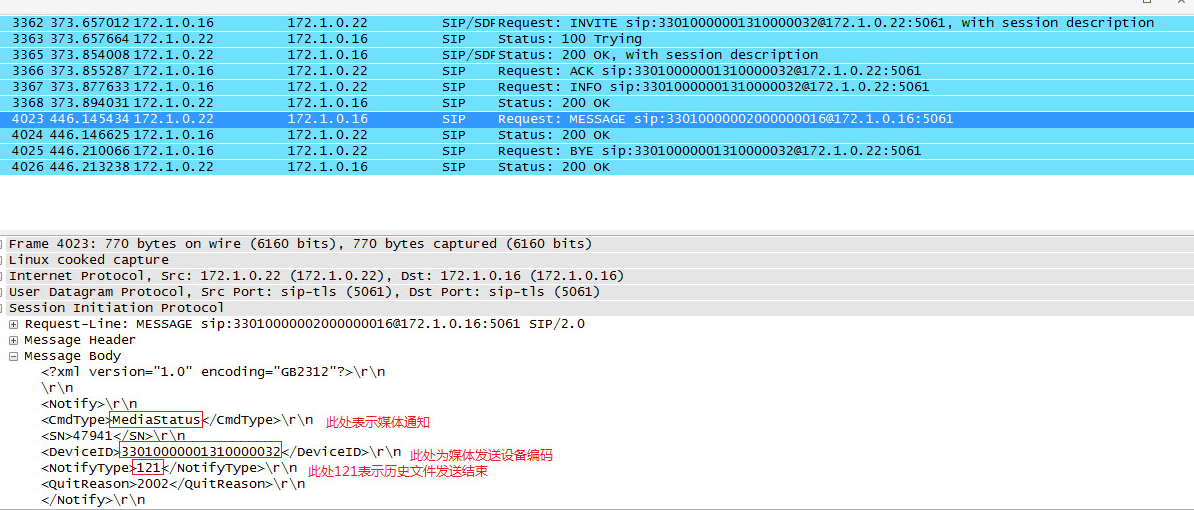This screenshot has width=1194, height=510.
Task: Expand the Request-Line tree node
Action: 14,324
